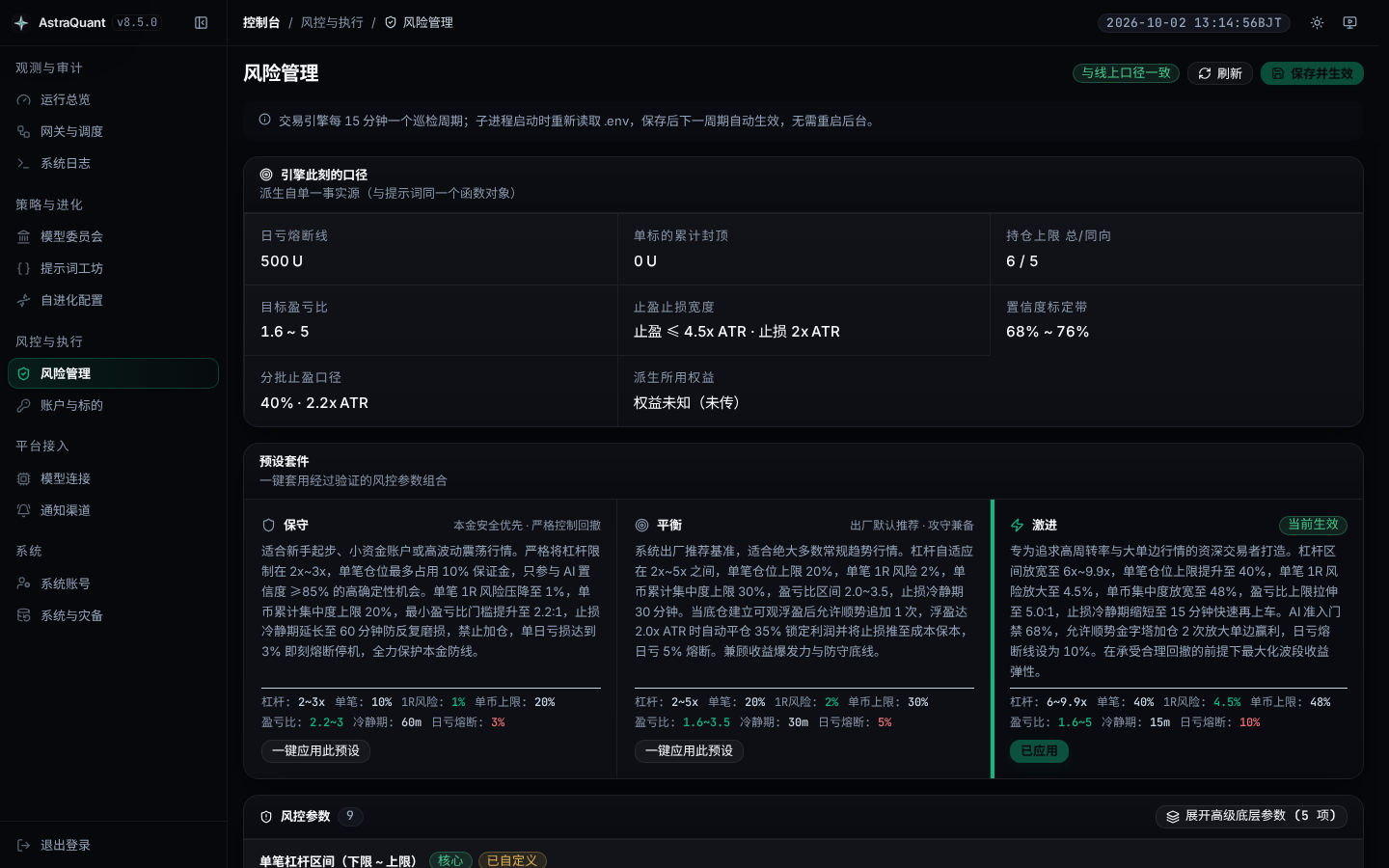This screenshot has width=1389, height=868.
Task: Select the 风险管理 sidebar item
Action: coord(114,373)
